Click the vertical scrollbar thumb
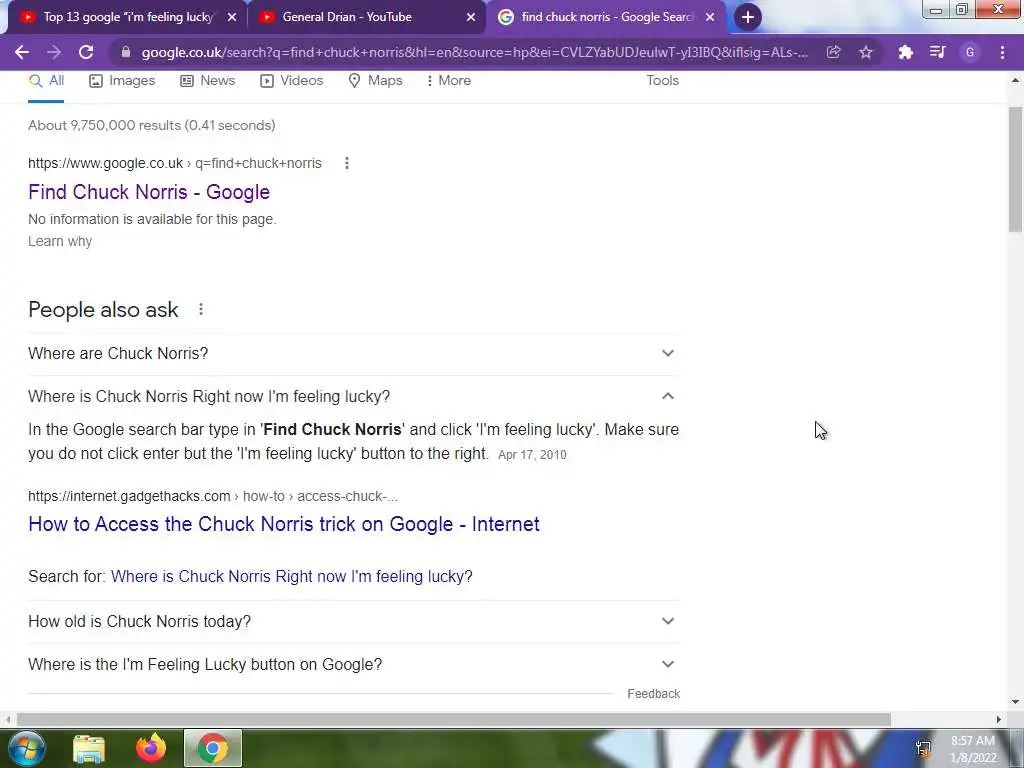This screenshot has width=1024, height=768. tap(1015, 170)
